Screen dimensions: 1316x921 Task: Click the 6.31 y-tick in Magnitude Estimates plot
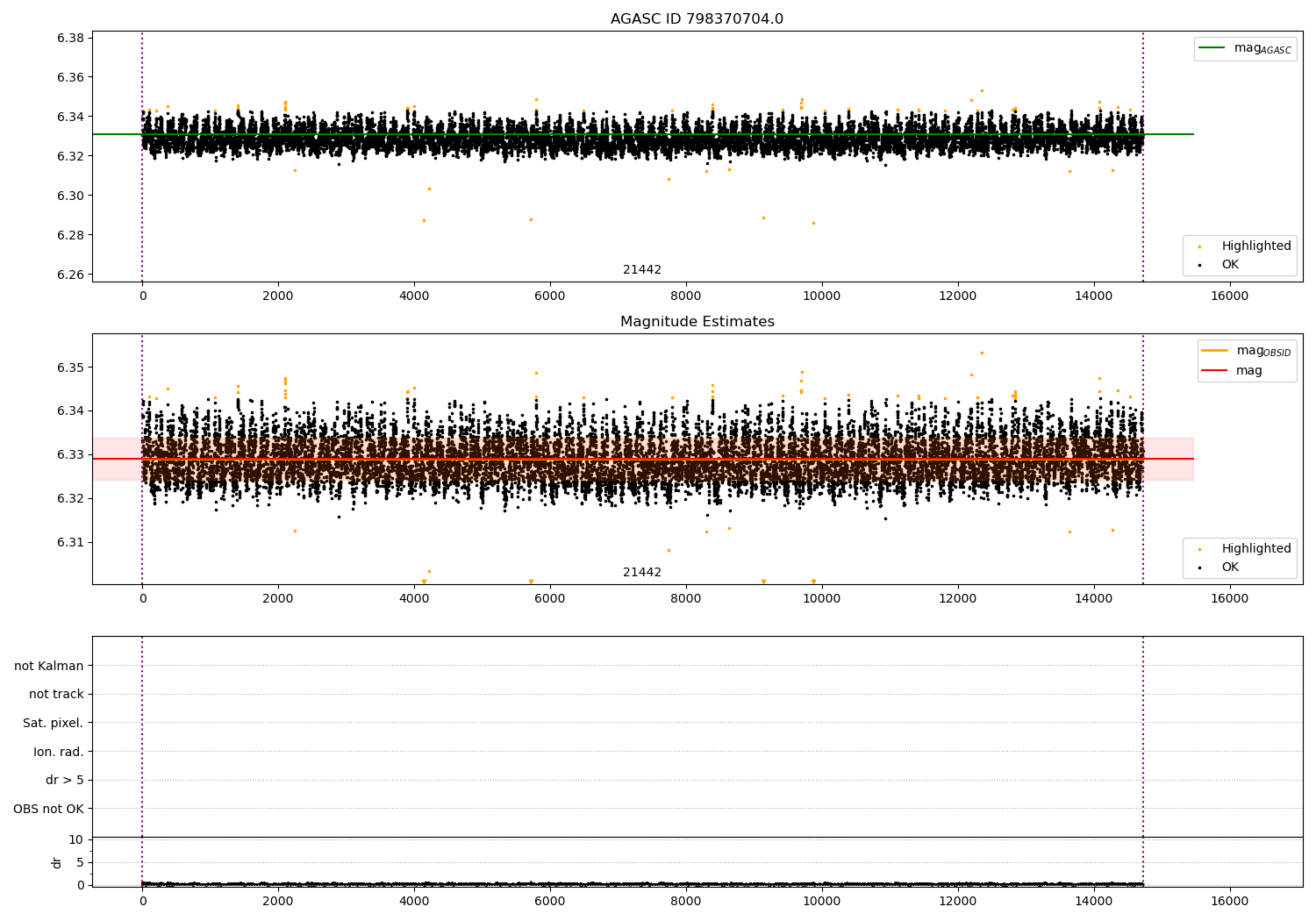pyautogui.click(x=70, y=542)
